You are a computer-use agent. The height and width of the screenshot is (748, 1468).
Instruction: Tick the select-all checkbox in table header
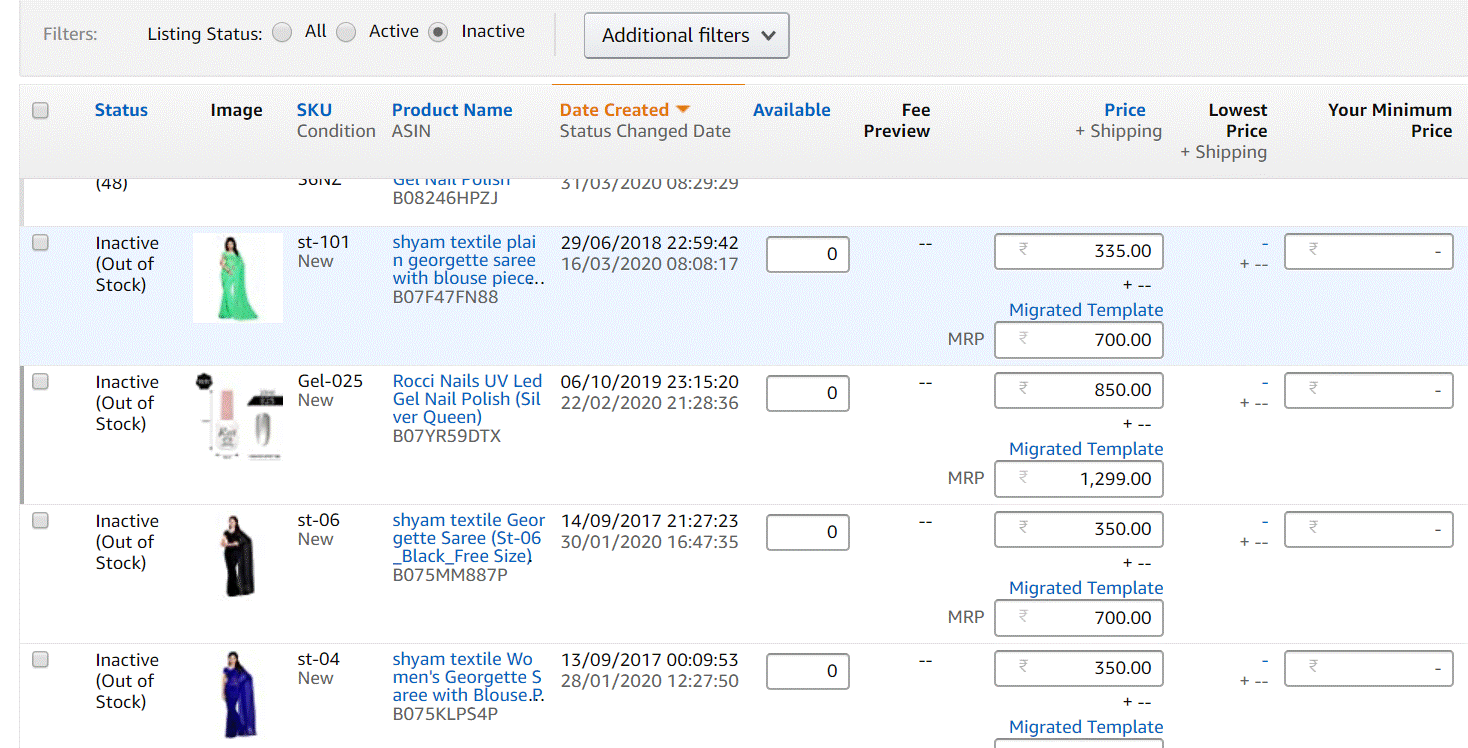coord(40,111)
